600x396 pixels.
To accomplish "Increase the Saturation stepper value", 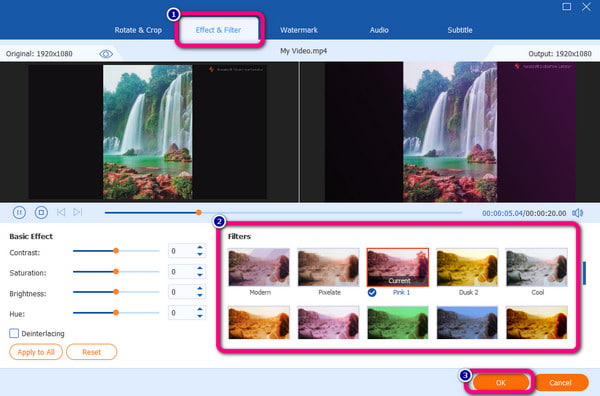I will (200, 268).
